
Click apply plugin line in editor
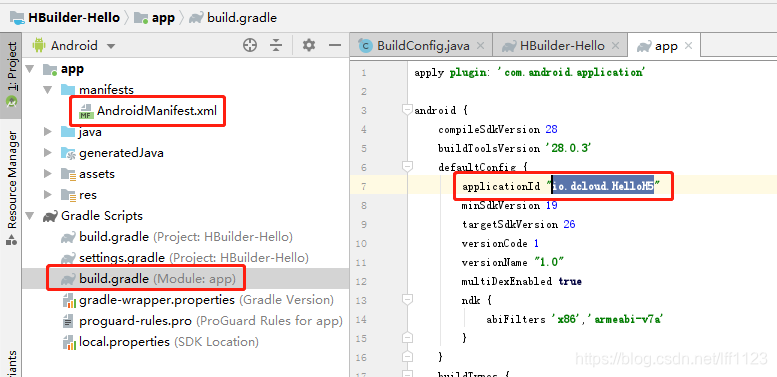click(x=529, y=72)
